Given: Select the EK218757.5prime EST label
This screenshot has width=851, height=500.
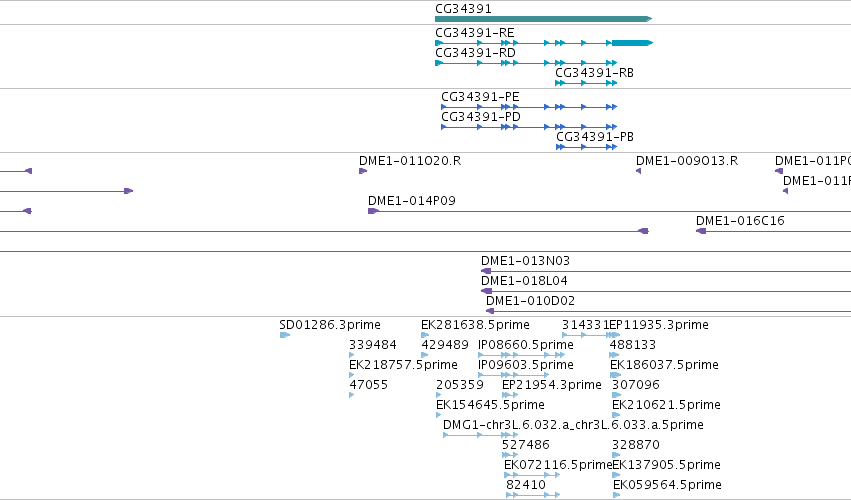Looking at the screenshot, I should [x=403, y=365].
